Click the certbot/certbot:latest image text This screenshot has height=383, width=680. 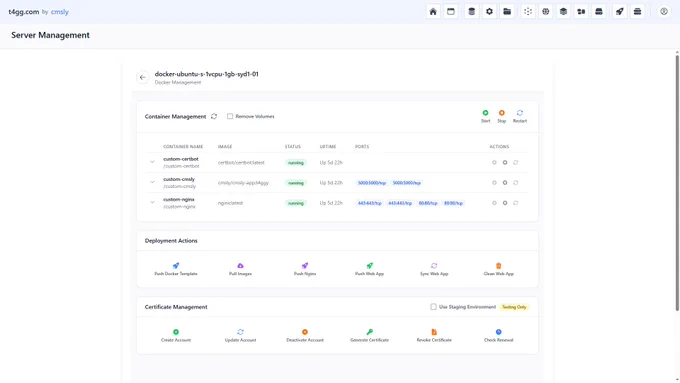(x=241, y=163)
